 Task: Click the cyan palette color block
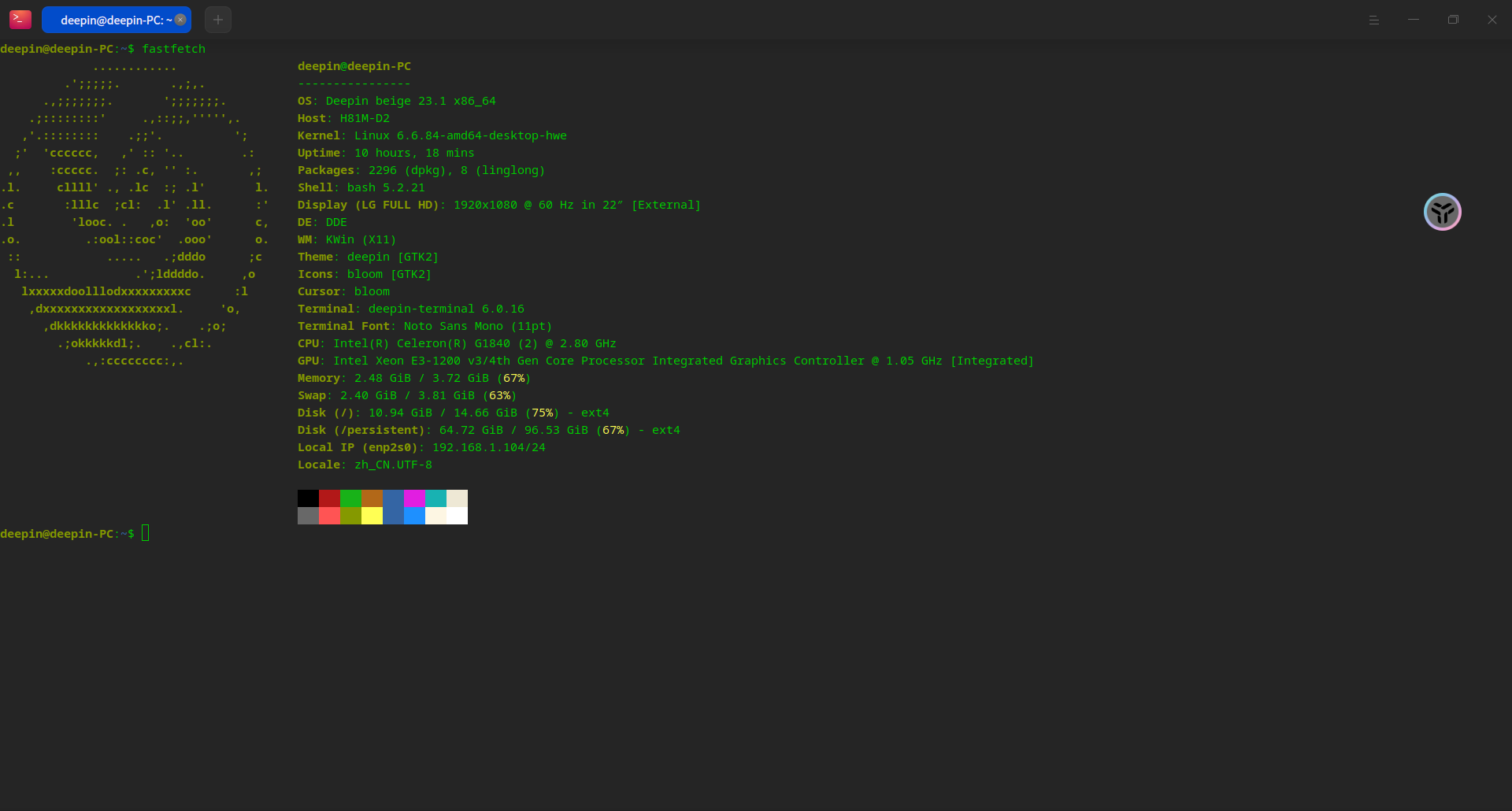pos(435,498)
